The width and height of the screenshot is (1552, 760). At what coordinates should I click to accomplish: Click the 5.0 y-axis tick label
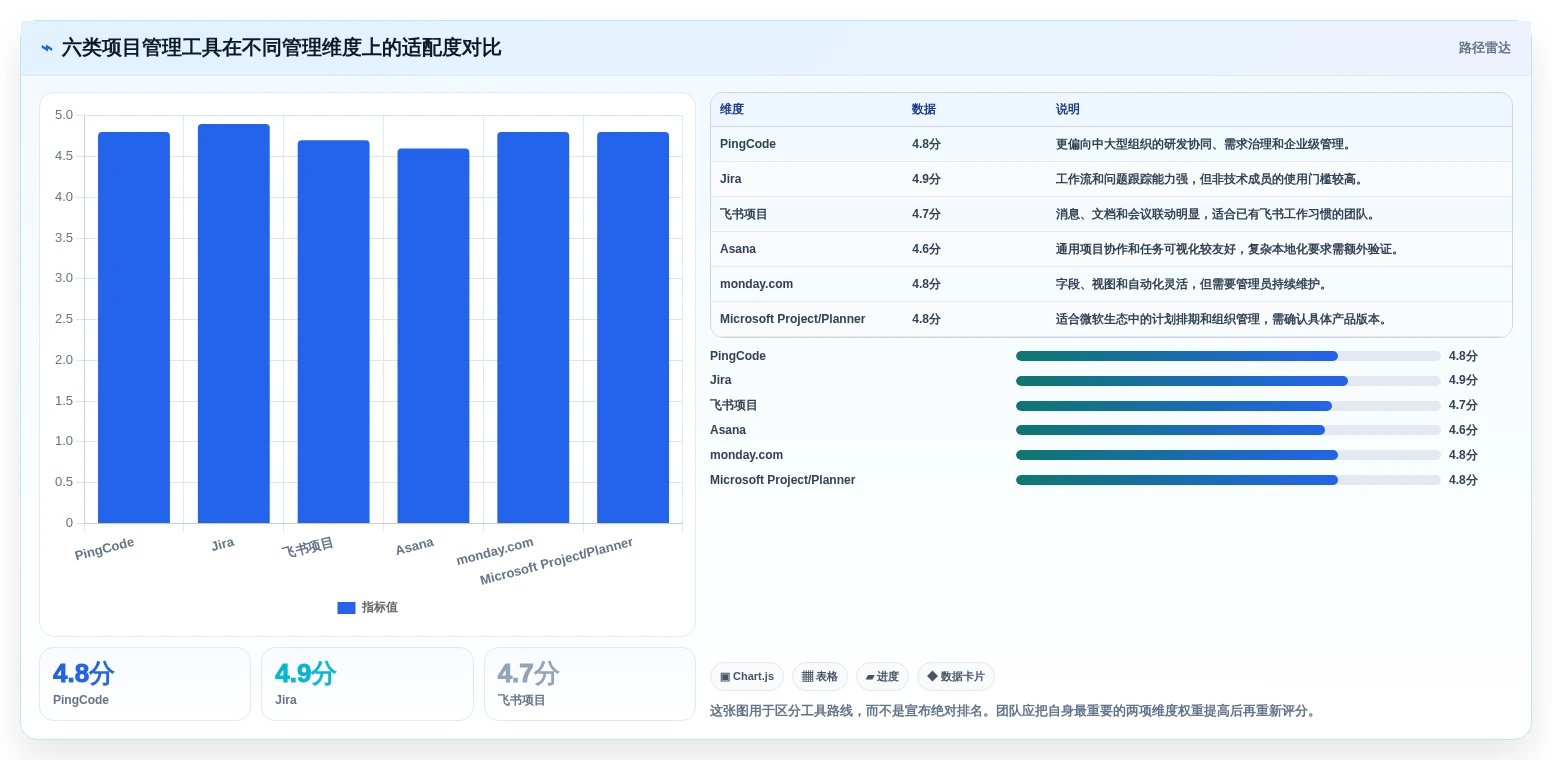tap(64, 115)
